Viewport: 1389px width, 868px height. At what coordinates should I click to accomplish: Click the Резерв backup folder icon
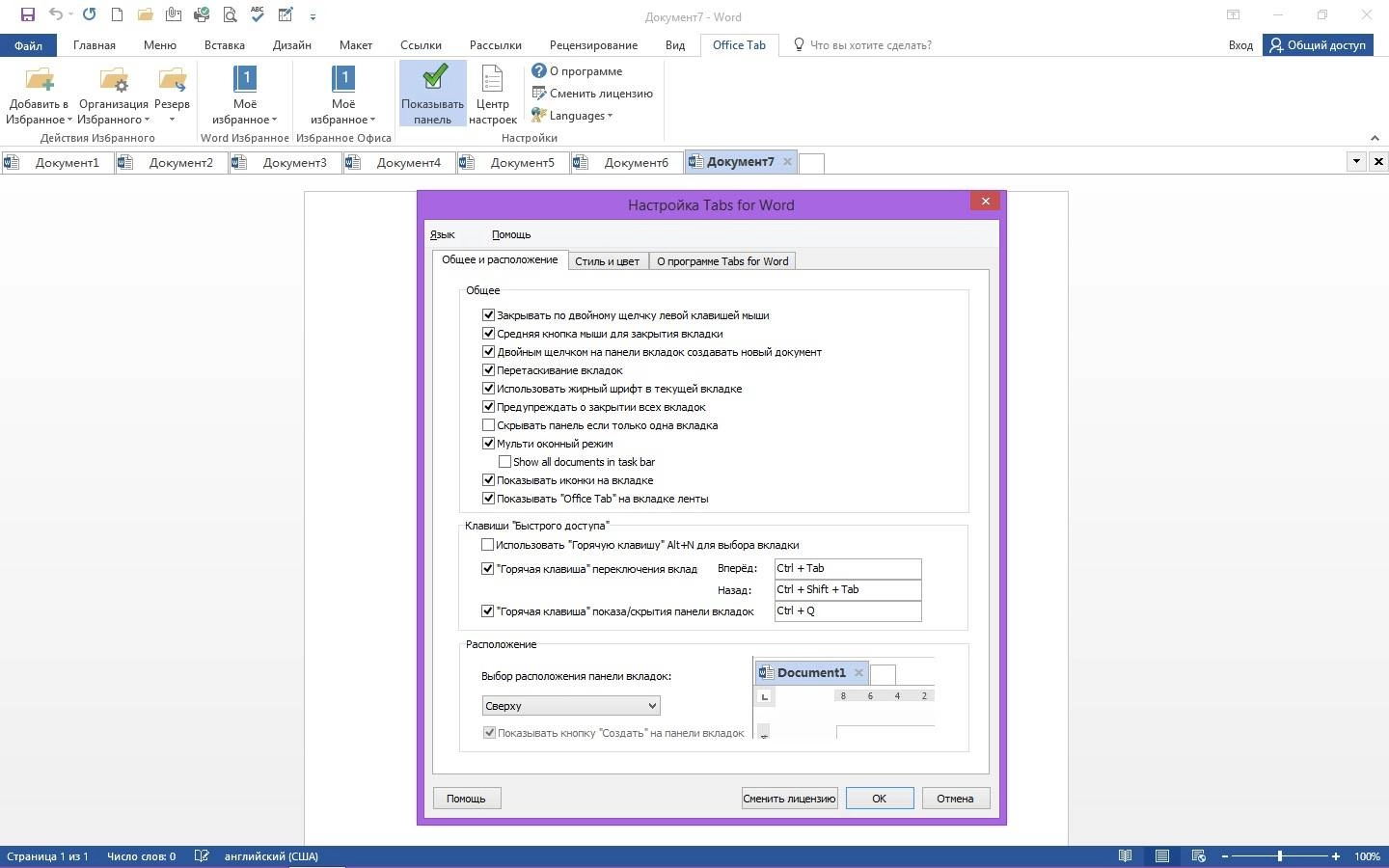tap(172, 79)
